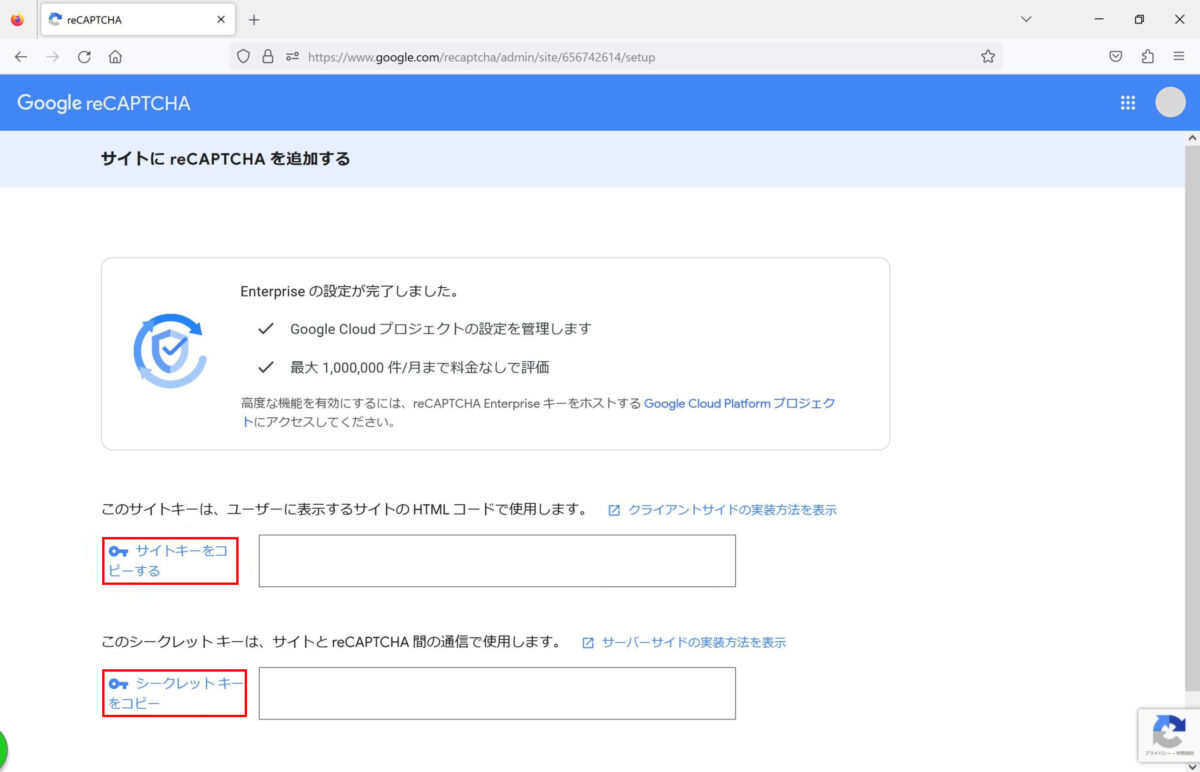The image size is (1200, 772).
Task: Open the Firefox hamburger application menu
Action: (x=1179, y=57)
